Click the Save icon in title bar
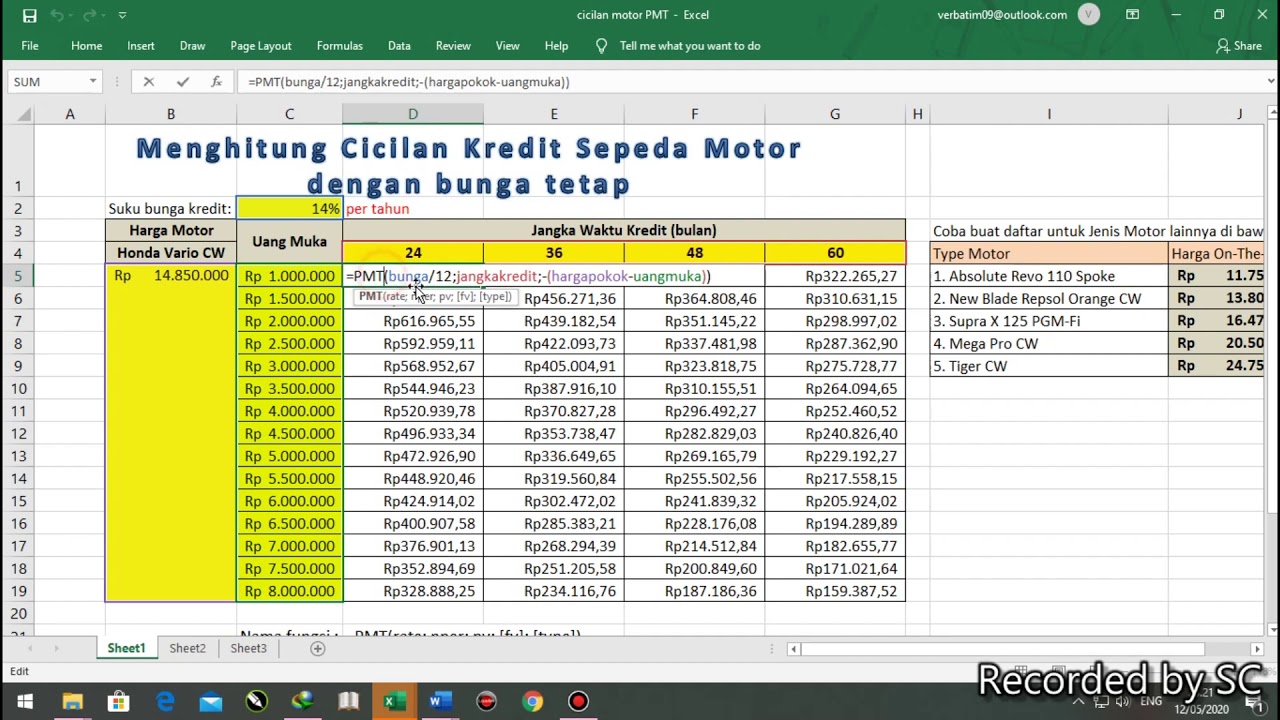The height and width of the screenshot is (720, 1280). point(29,15)
